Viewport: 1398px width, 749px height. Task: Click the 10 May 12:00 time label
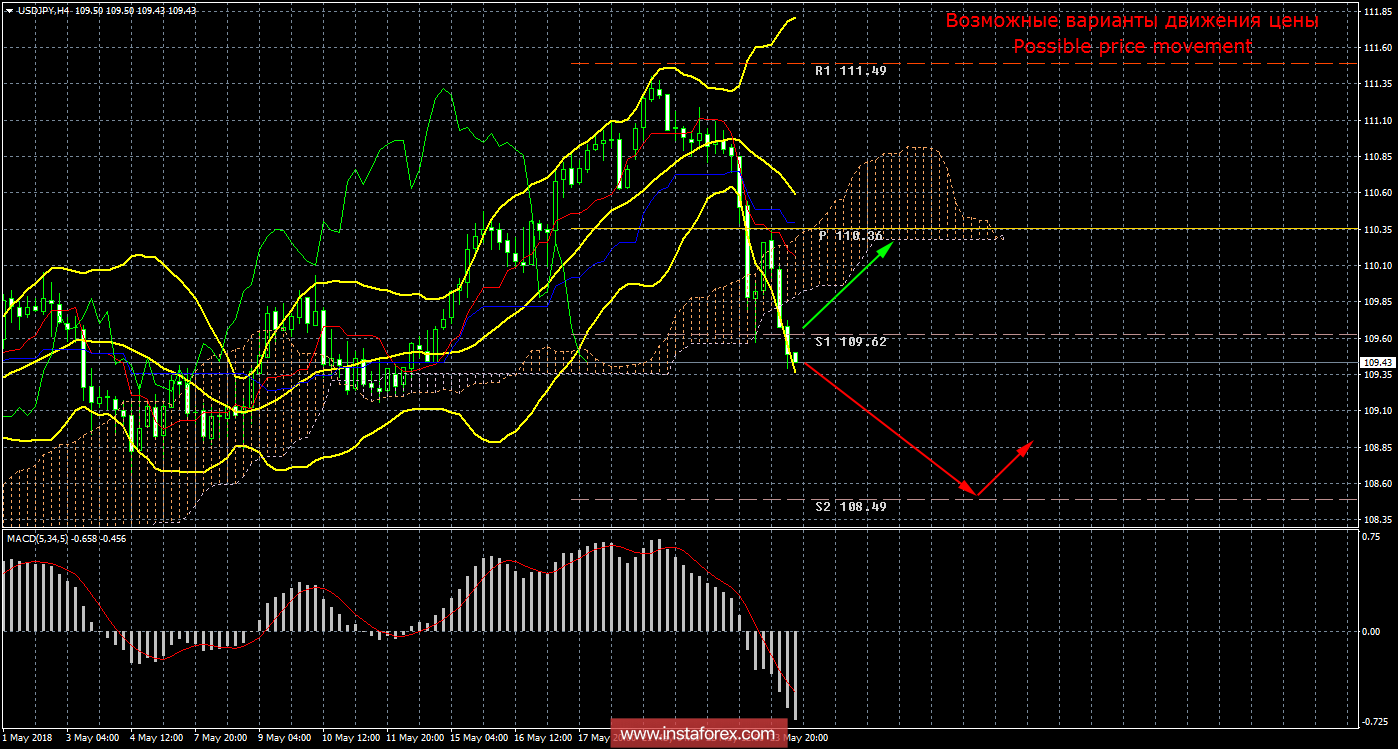click(x=351, y=737)
